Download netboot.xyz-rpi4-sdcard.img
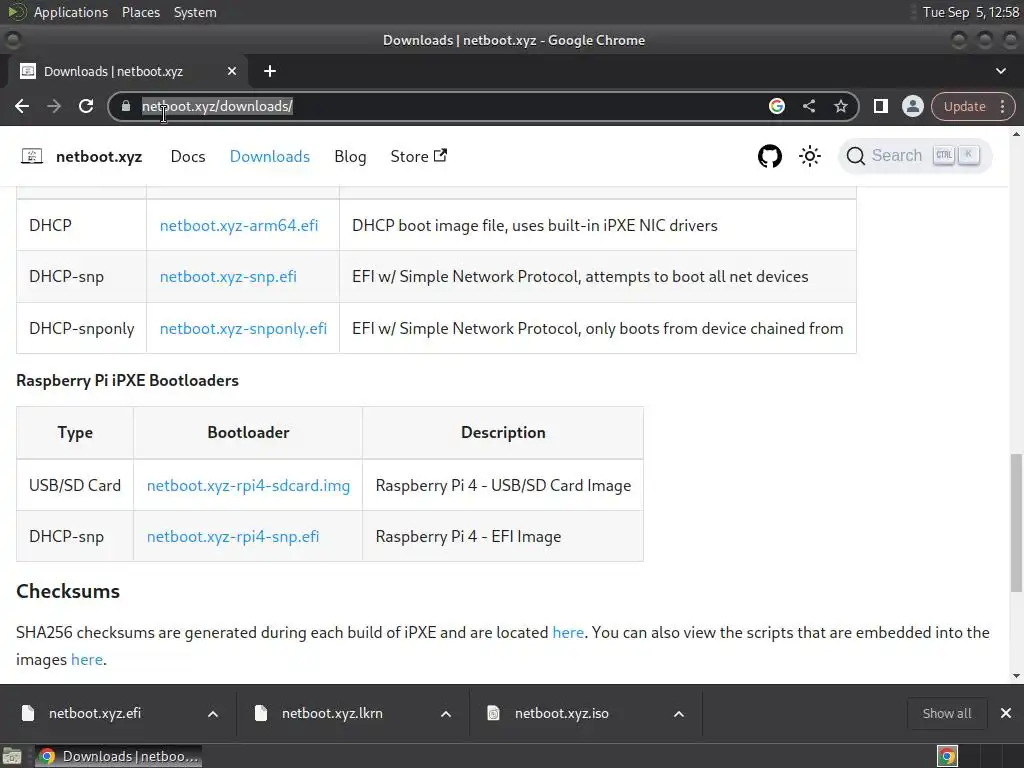Screen dimensions: 1024x768 (x=248, y=485)
